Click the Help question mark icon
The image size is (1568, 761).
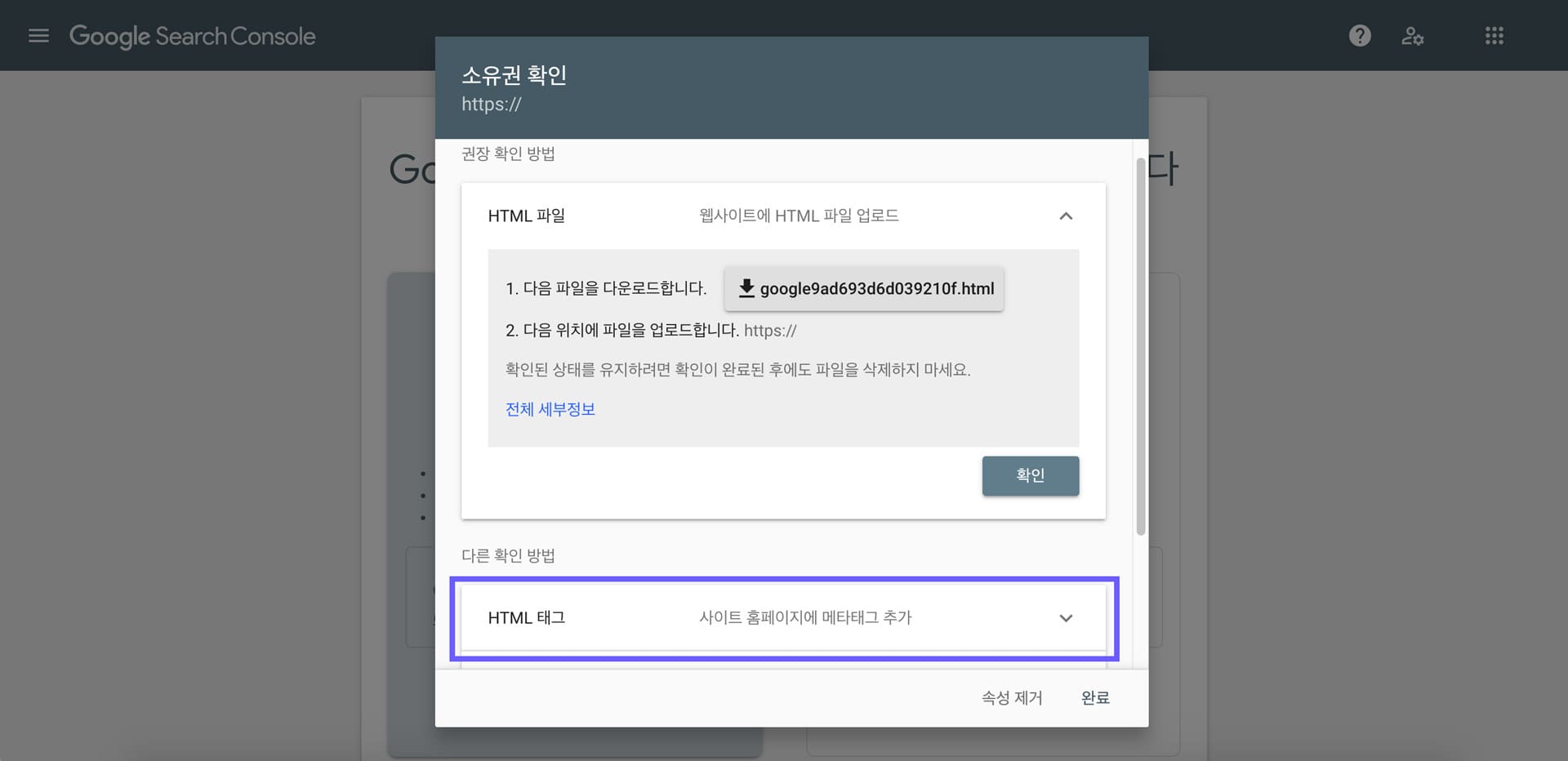click(x=1359, y=35)
